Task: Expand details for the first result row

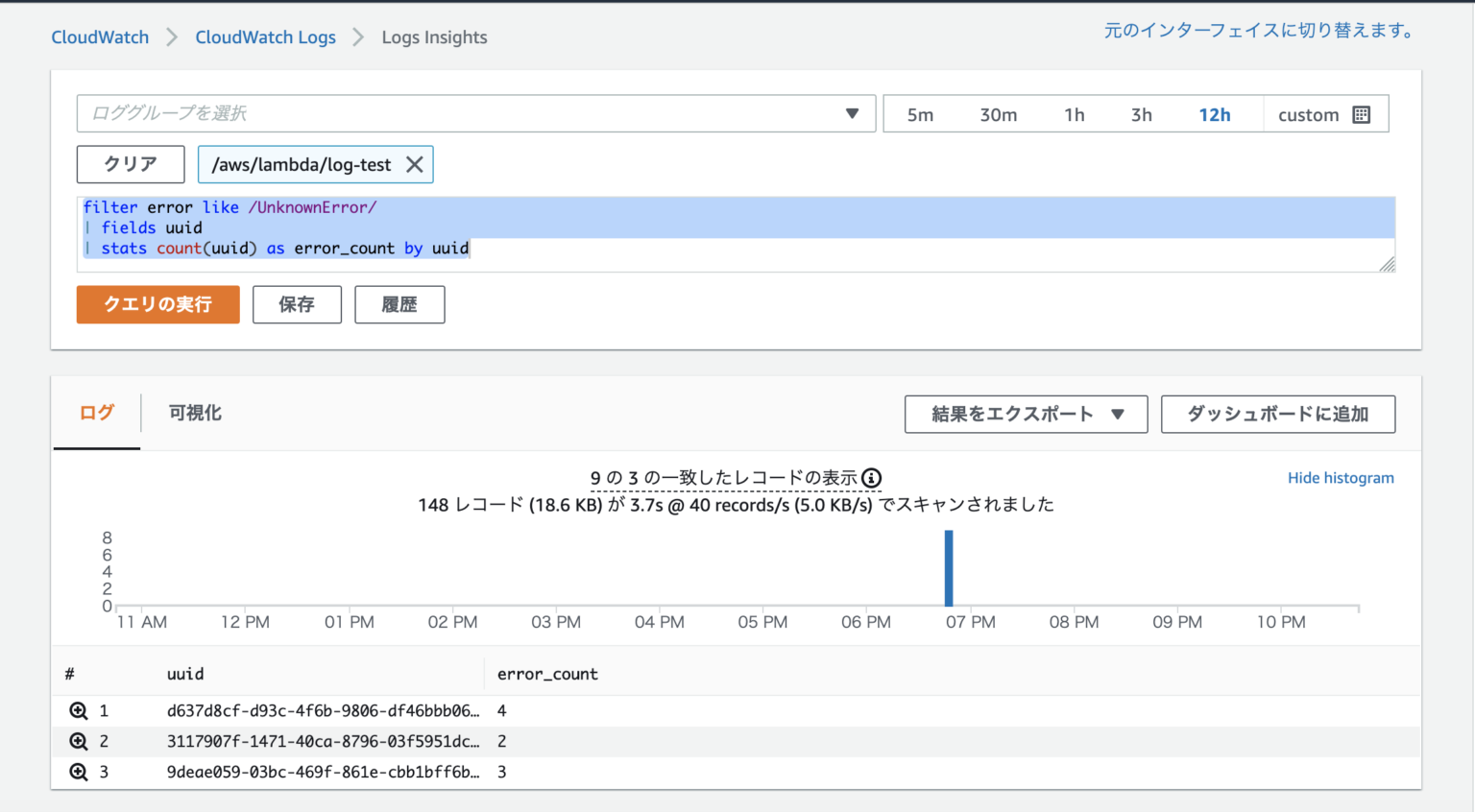Action: pyautogui.click(x=78, y=710)
